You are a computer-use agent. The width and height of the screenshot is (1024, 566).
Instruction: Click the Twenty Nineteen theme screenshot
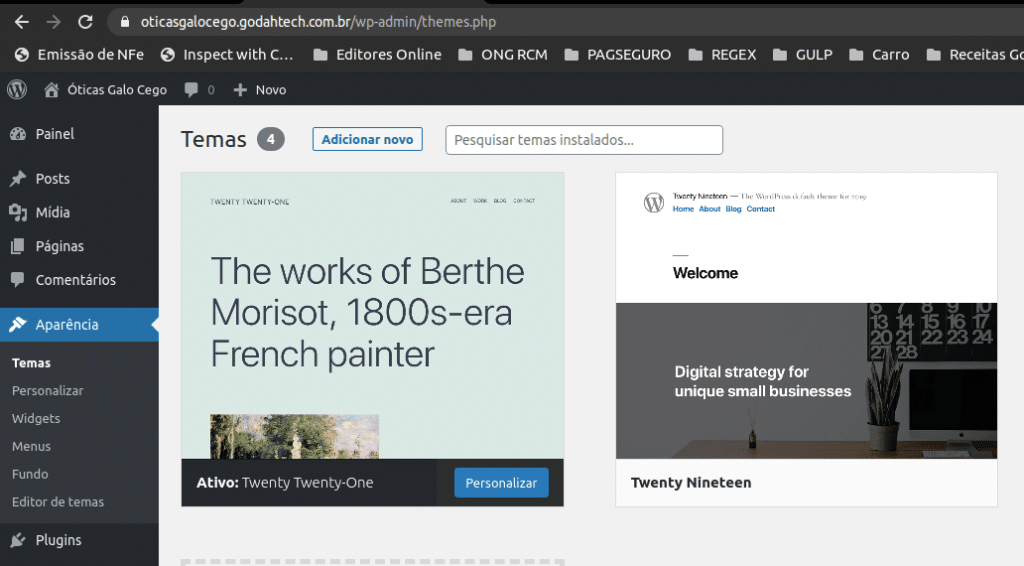click(807, 316)
